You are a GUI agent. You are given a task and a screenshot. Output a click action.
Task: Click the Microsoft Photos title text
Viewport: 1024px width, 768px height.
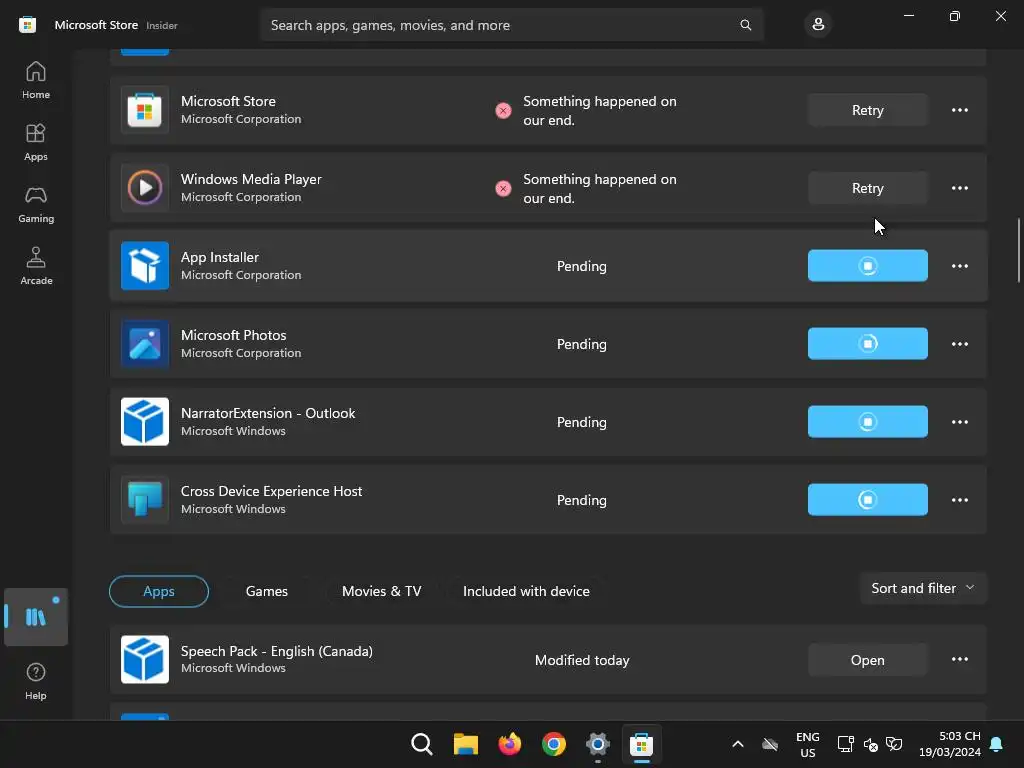coord(233,335)
